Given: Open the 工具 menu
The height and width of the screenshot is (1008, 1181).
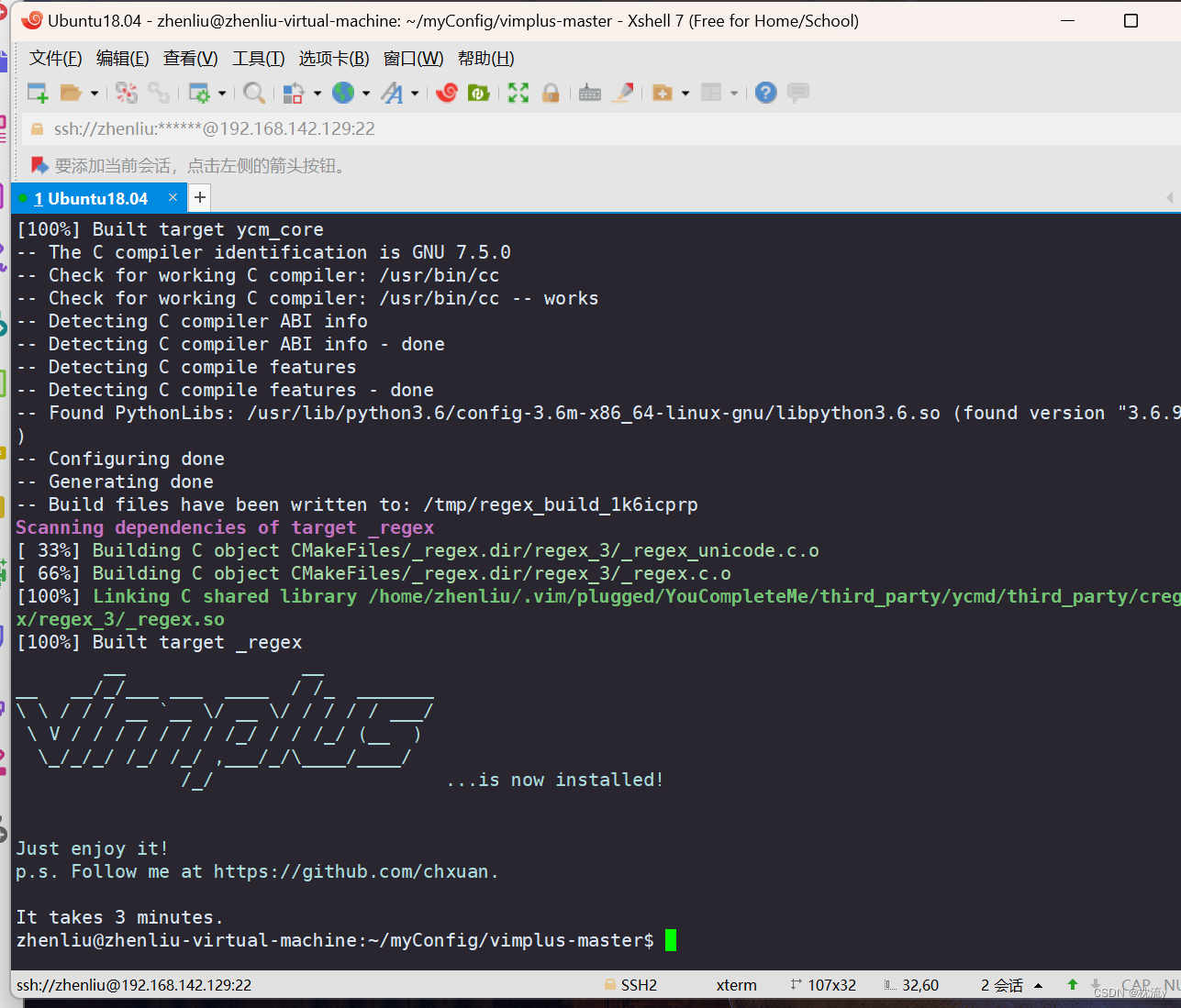Looking at the screenshot, I should pos(257,58).
